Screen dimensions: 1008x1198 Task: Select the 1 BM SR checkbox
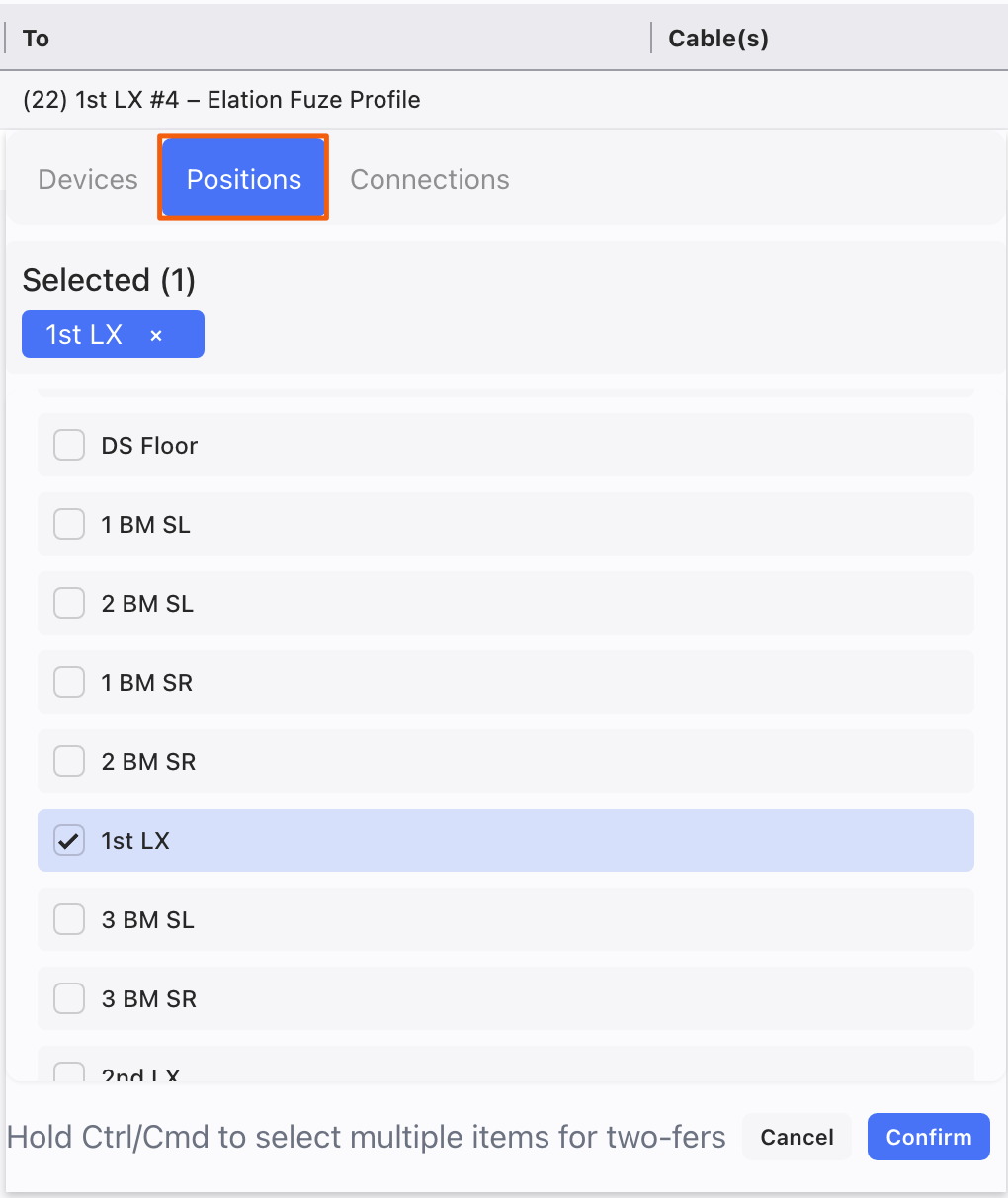pyautogui.click(x=69, y=682)
